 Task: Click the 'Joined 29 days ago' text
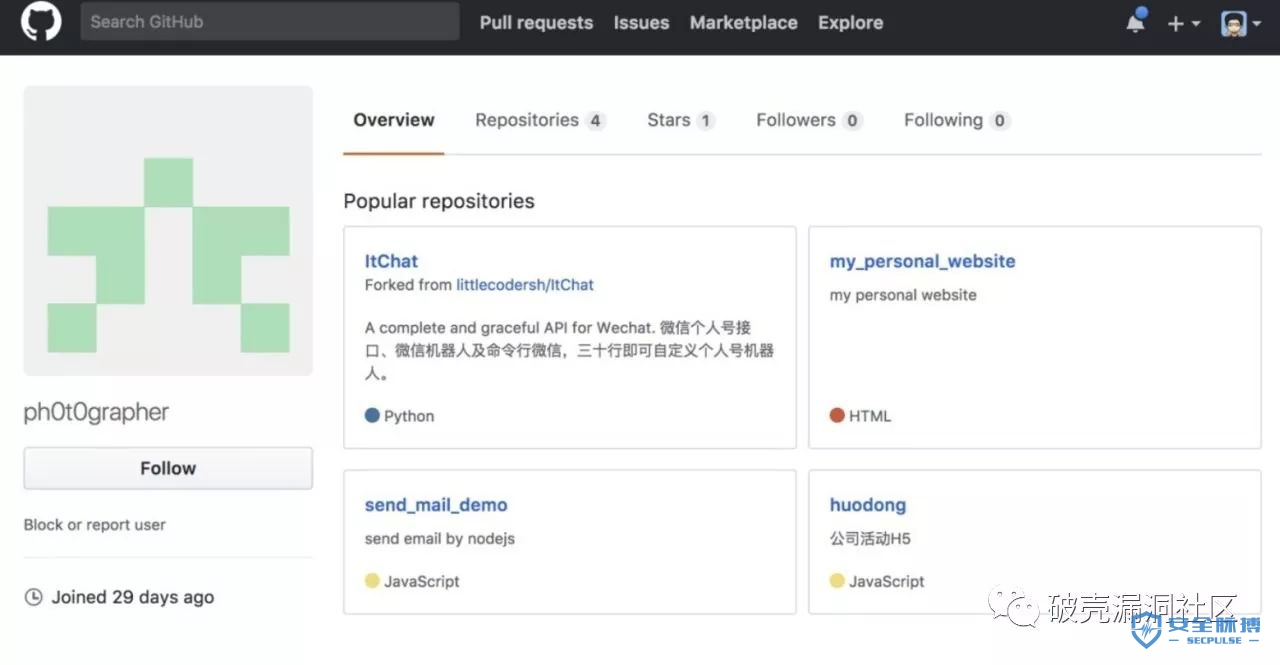pos(133,597)
